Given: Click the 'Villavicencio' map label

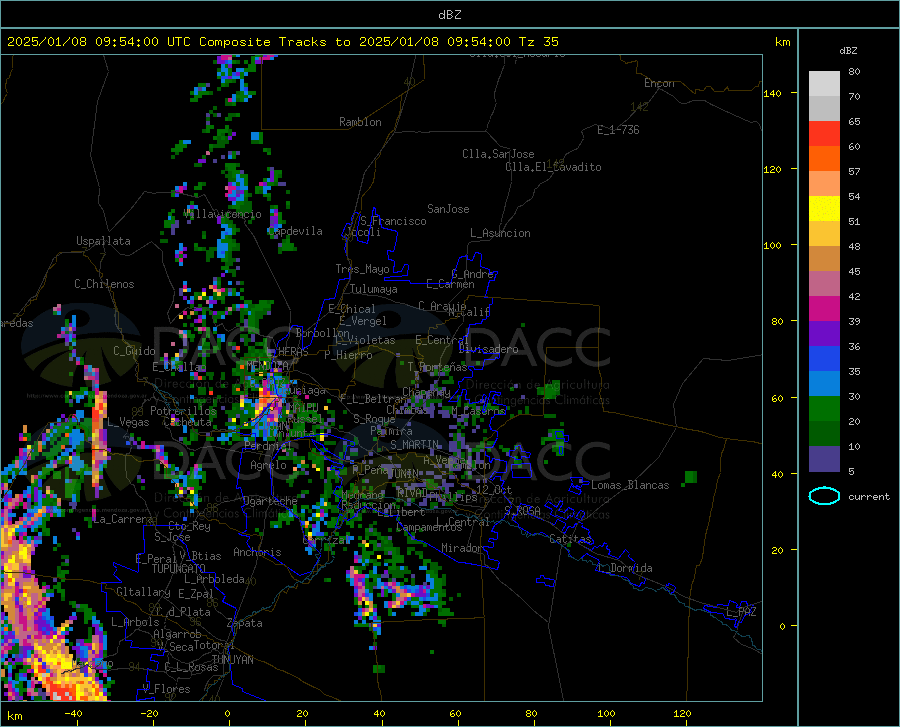Looking at the screenshot, I should 223,214.
